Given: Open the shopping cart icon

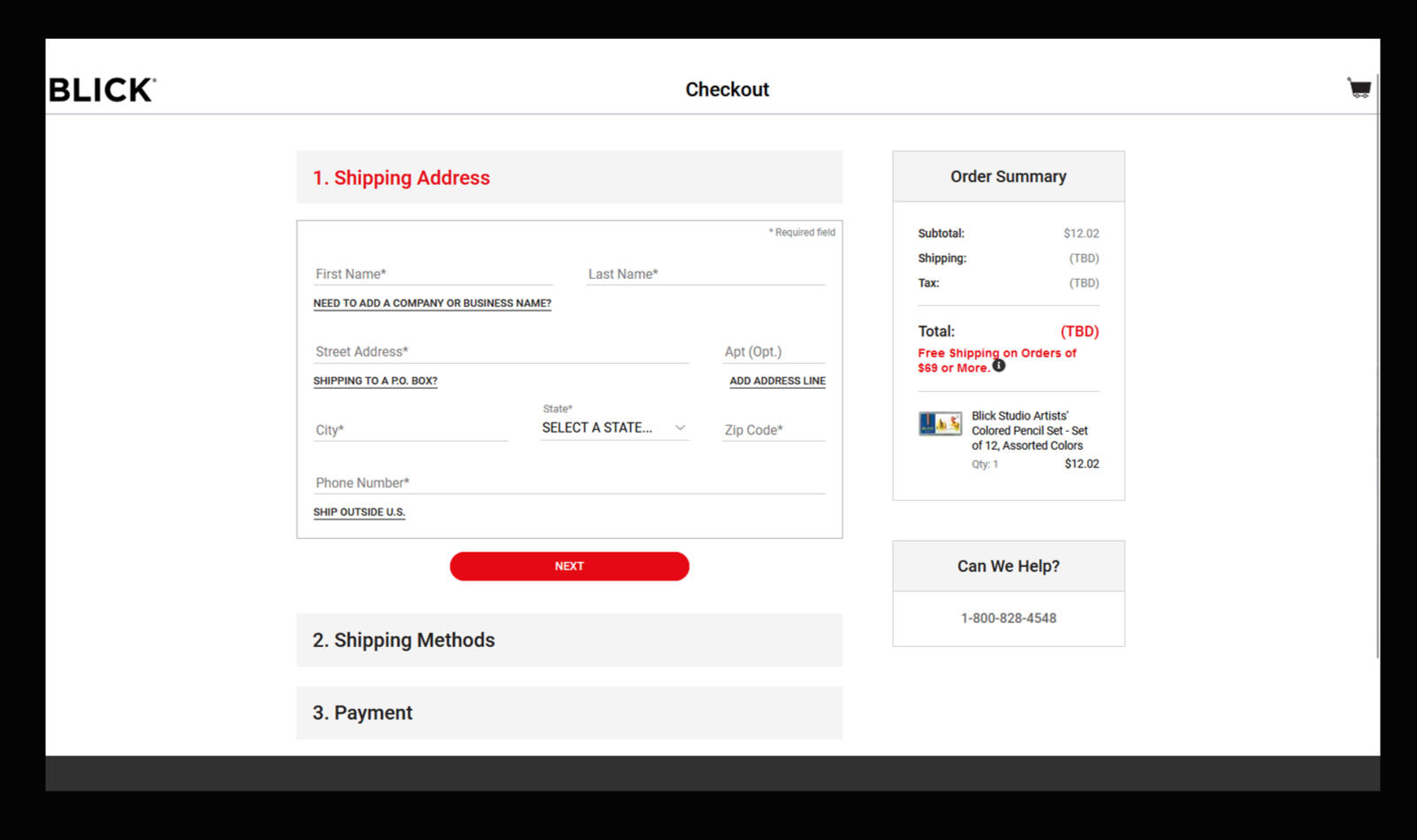Looking at the screenshot, I should click(x=1359, y=88).
